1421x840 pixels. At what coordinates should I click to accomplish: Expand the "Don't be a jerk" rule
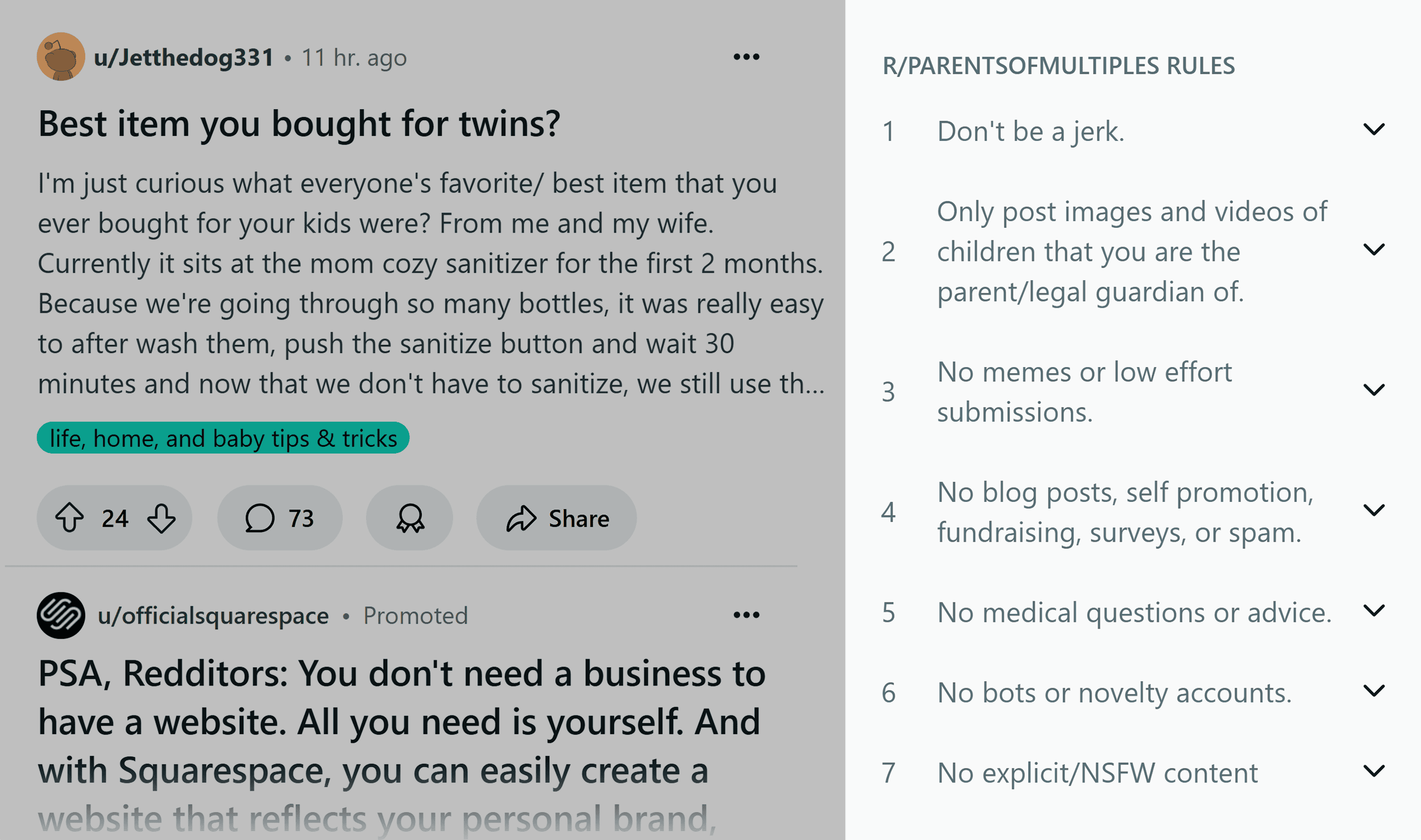tap(1373, 130)
